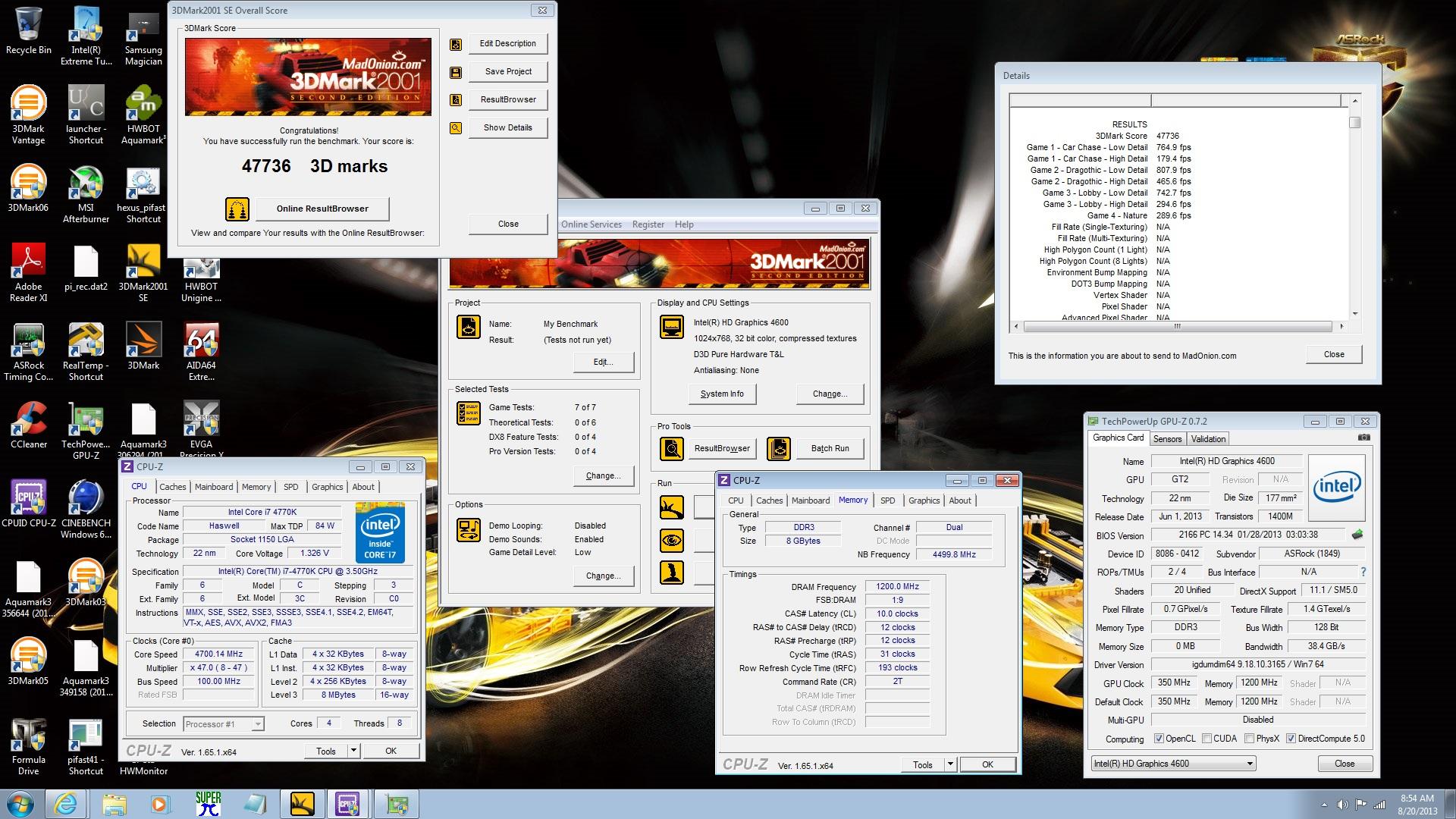Screen dimensions: 1456x819
Task: Click the OK button in CPU-Z Memory window
Action: (987, 764)
